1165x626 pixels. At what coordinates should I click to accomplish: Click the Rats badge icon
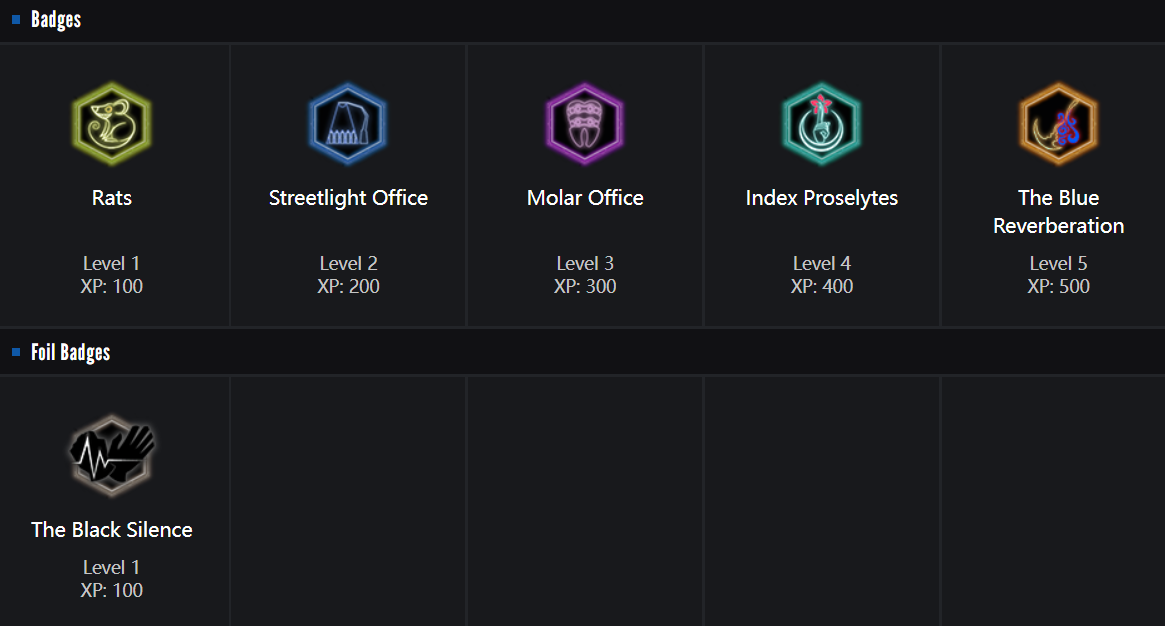tap(112, 124)
